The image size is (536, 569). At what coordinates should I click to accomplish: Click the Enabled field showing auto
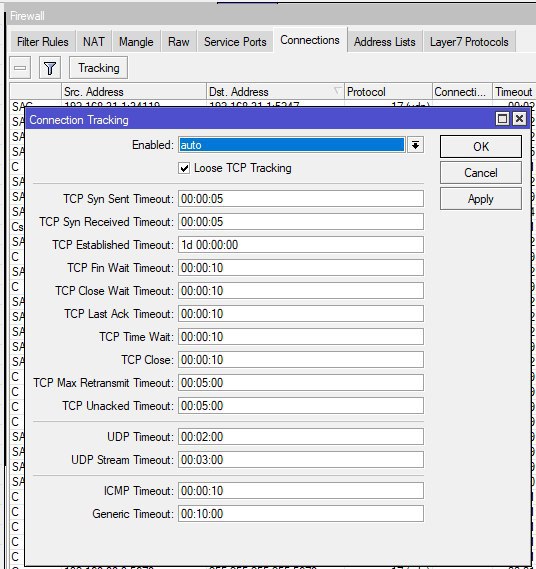[292, 145]
